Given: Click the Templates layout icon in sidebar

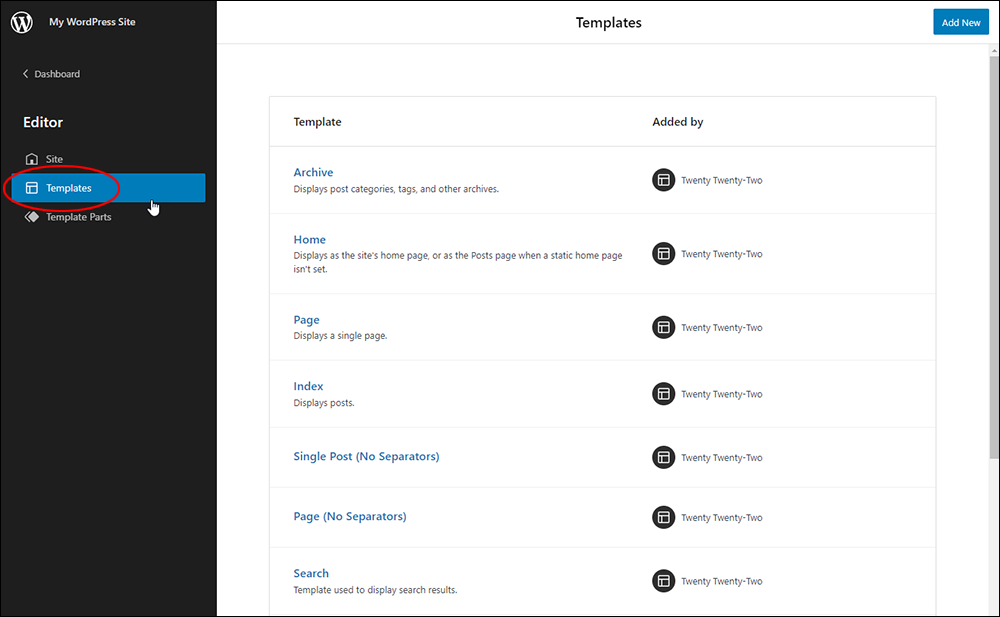Looking at the screenshot, I should click(x=31, y=188).
